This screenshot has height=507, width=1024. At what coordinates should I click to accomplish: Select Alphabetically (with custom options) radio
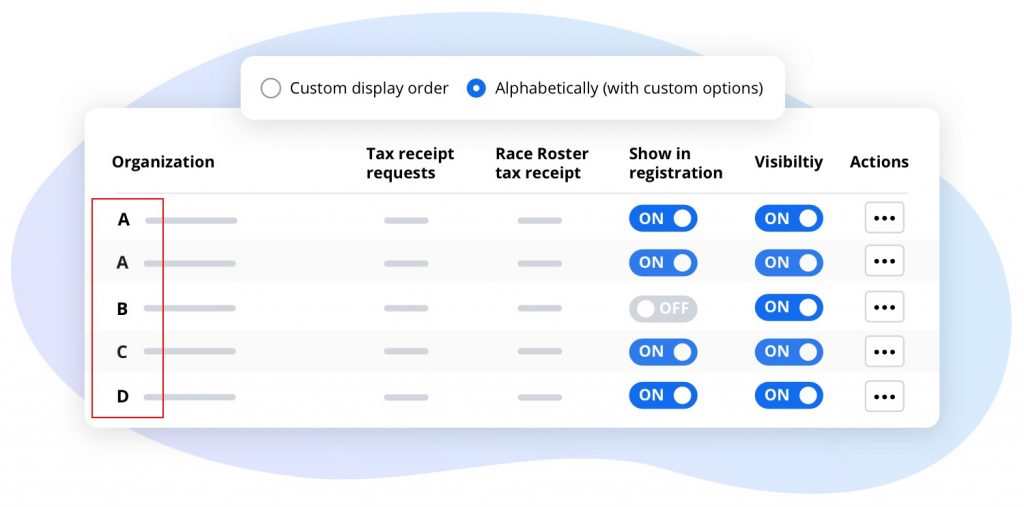point(477,88)
